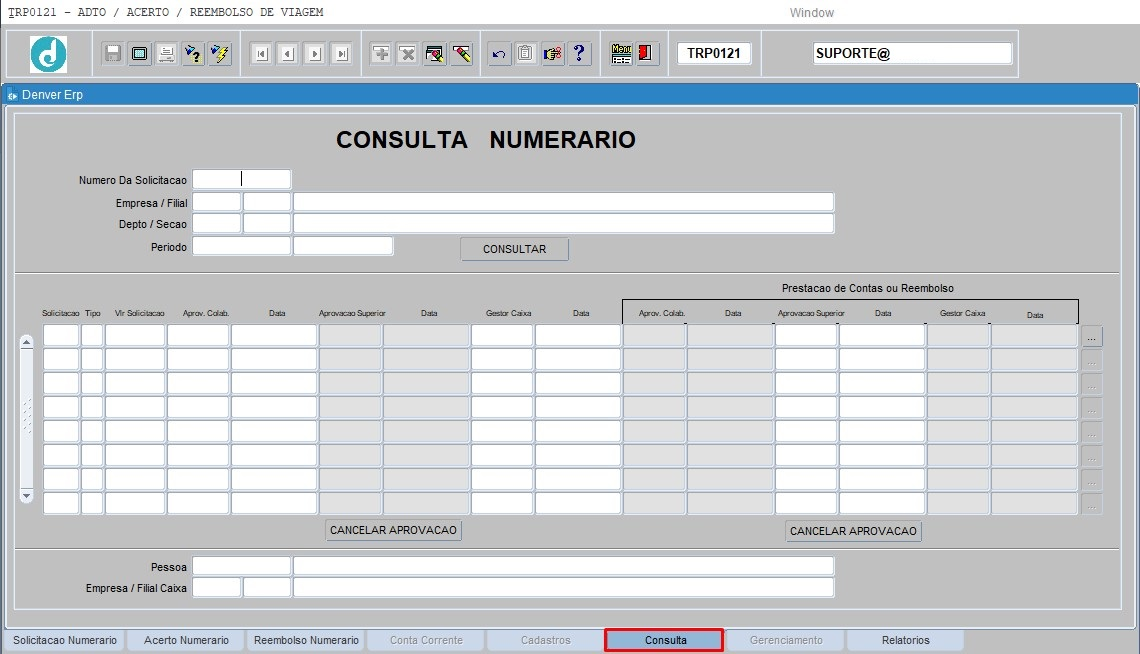1140x654 pixels.
Task: Jump to the last record in toolbar
Action: pyautogui.click(x=342, y=54)
